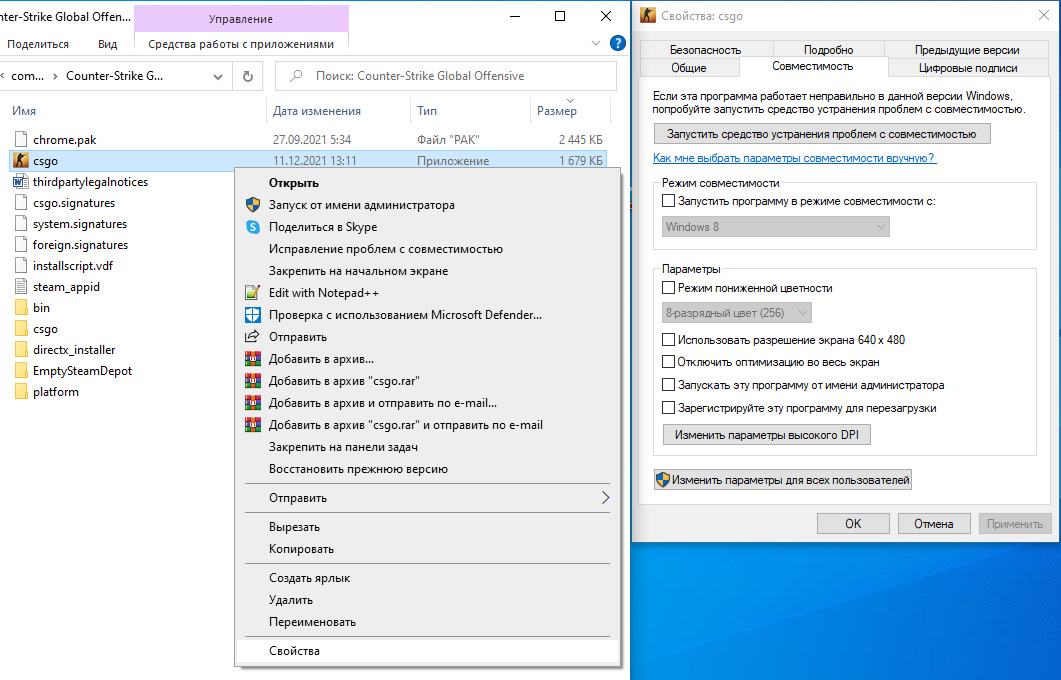The image size is (1061, 680).
Task: Click the Explorer search field
Action: pos(446,76)
